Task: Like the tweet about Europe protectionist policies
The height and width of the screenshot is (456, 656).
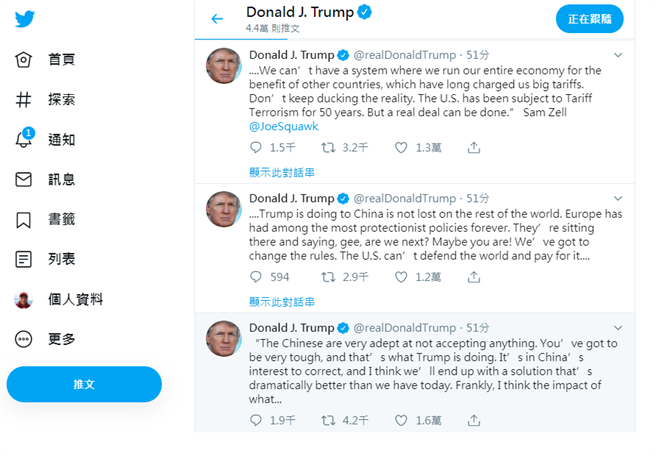Action: point(401,277)
